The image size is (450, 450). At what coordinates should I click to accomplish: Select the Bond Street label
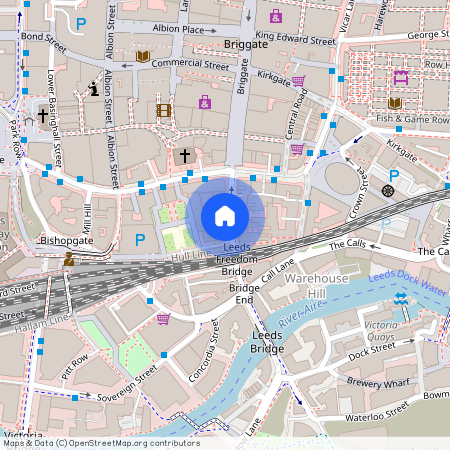(44, 42)
